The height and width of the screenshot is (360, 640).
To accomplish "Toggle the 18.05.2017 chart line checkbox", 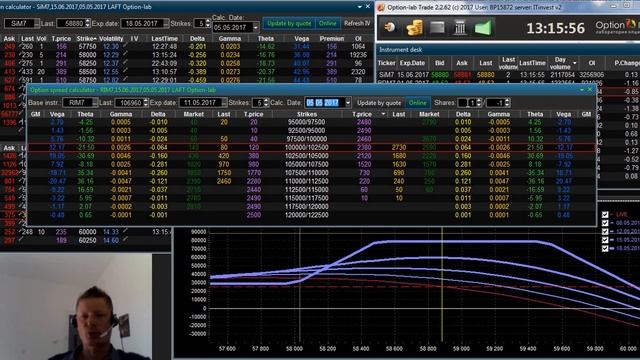I will click(x=605, y=248).
